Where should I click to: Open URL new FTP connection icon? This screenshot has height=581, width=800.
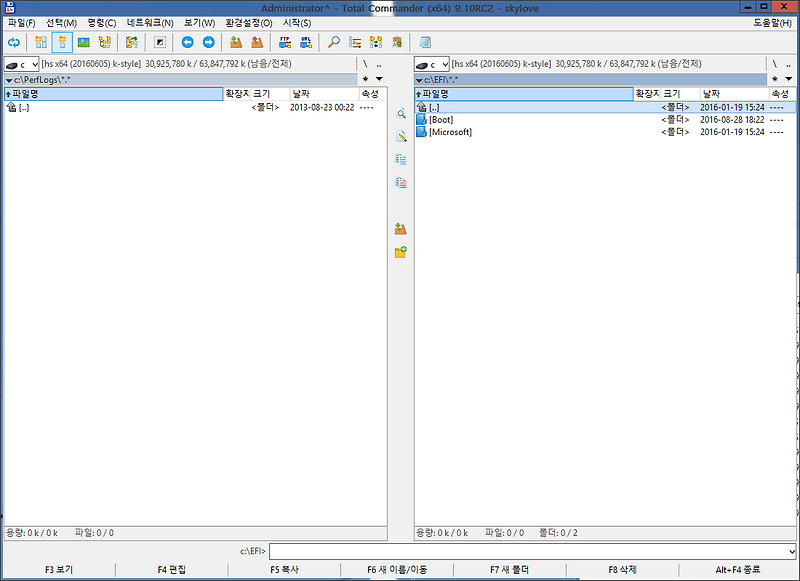(x=306, y=42)
